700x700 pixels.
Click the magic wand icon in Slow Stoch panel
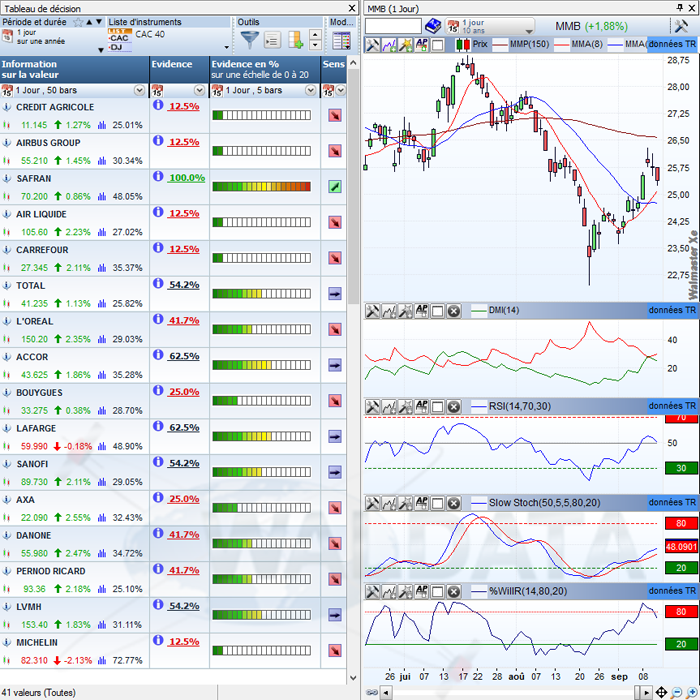click(x=405, y=504)
